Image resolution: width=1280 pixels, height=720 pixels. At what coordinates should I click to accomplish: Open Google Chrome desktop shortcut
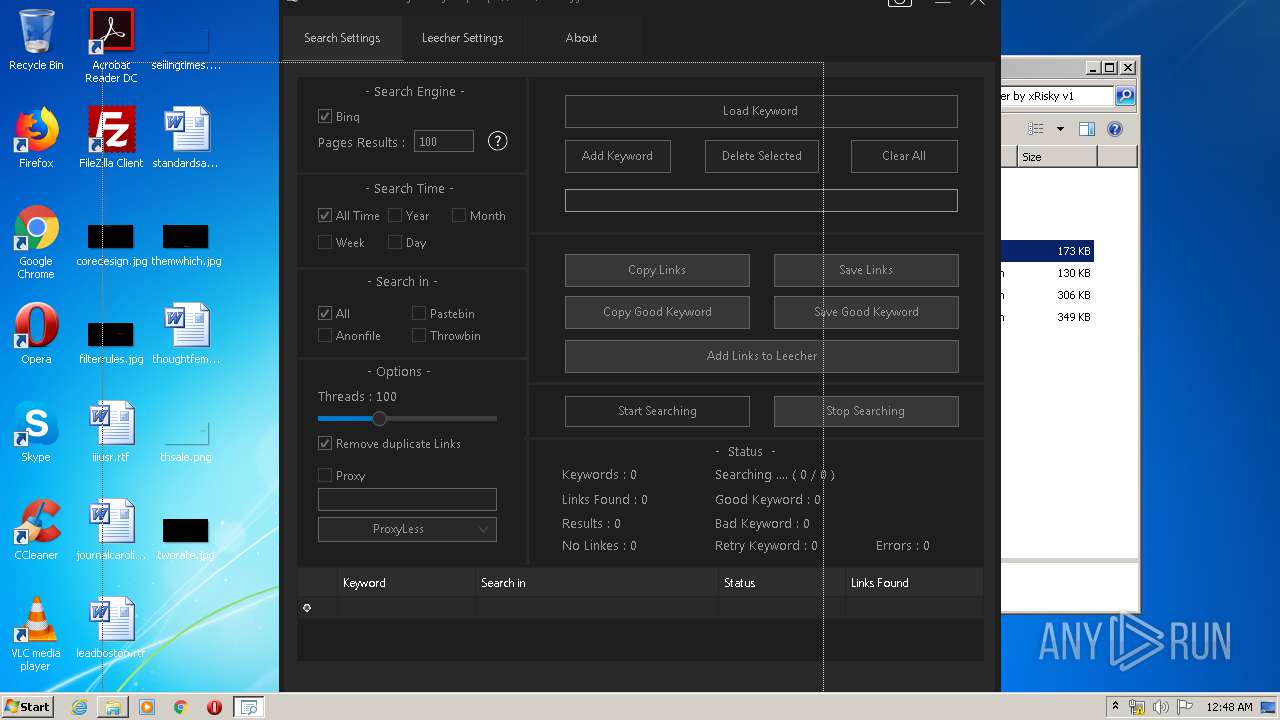click(36, 243)
